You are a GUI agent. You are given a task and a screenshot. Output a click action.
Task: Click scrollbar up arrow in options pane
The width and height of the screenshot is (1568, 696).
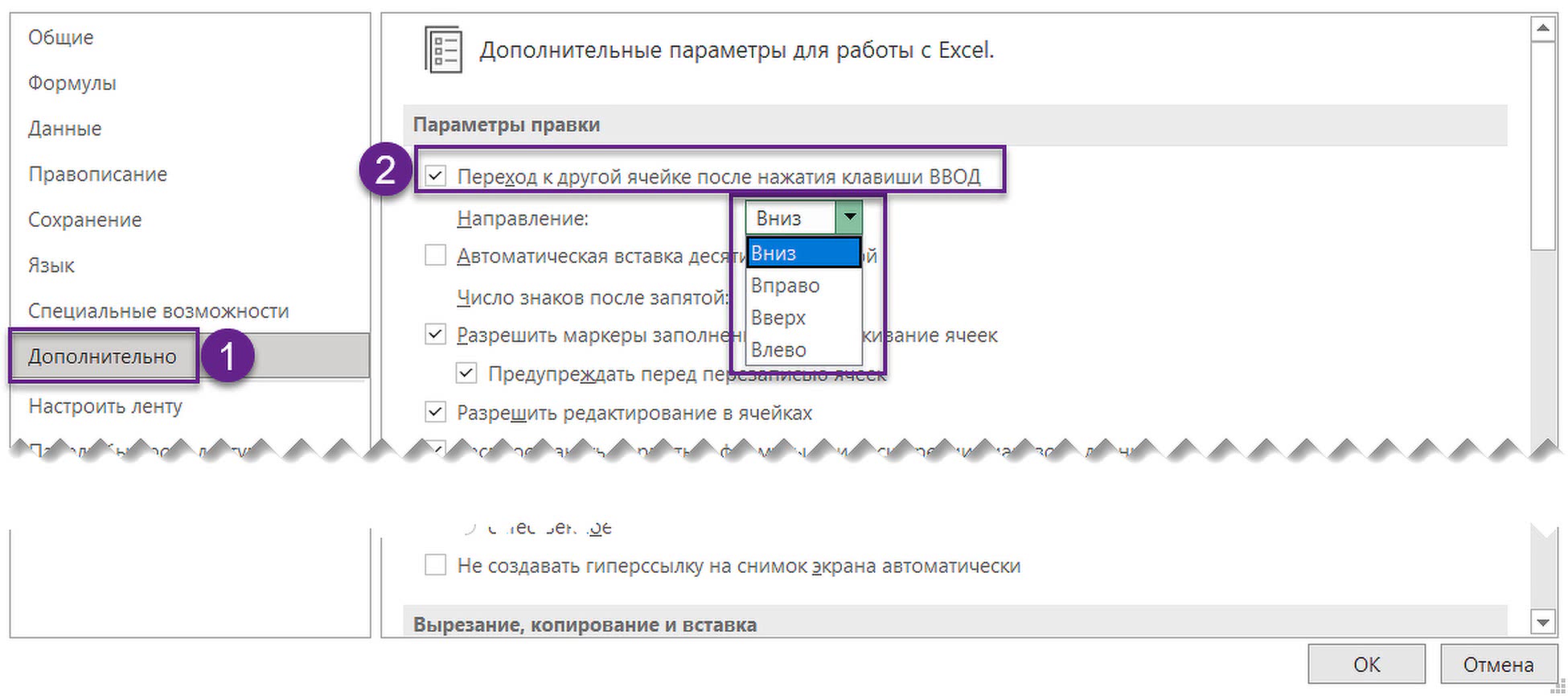pyautogui.click(x=1542, y=30)
